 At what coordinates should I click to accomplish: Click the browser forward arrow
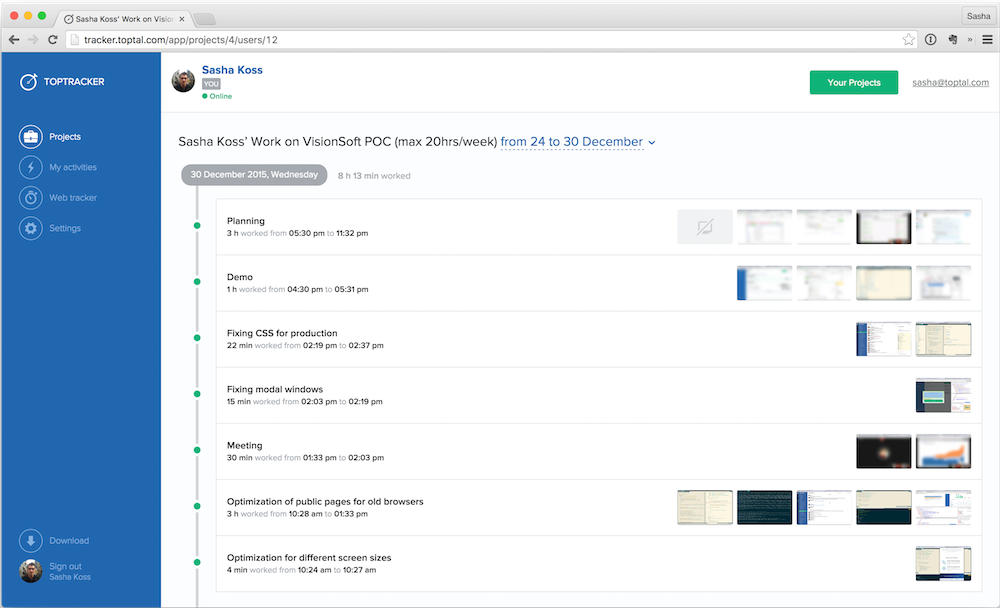(33, 40)
